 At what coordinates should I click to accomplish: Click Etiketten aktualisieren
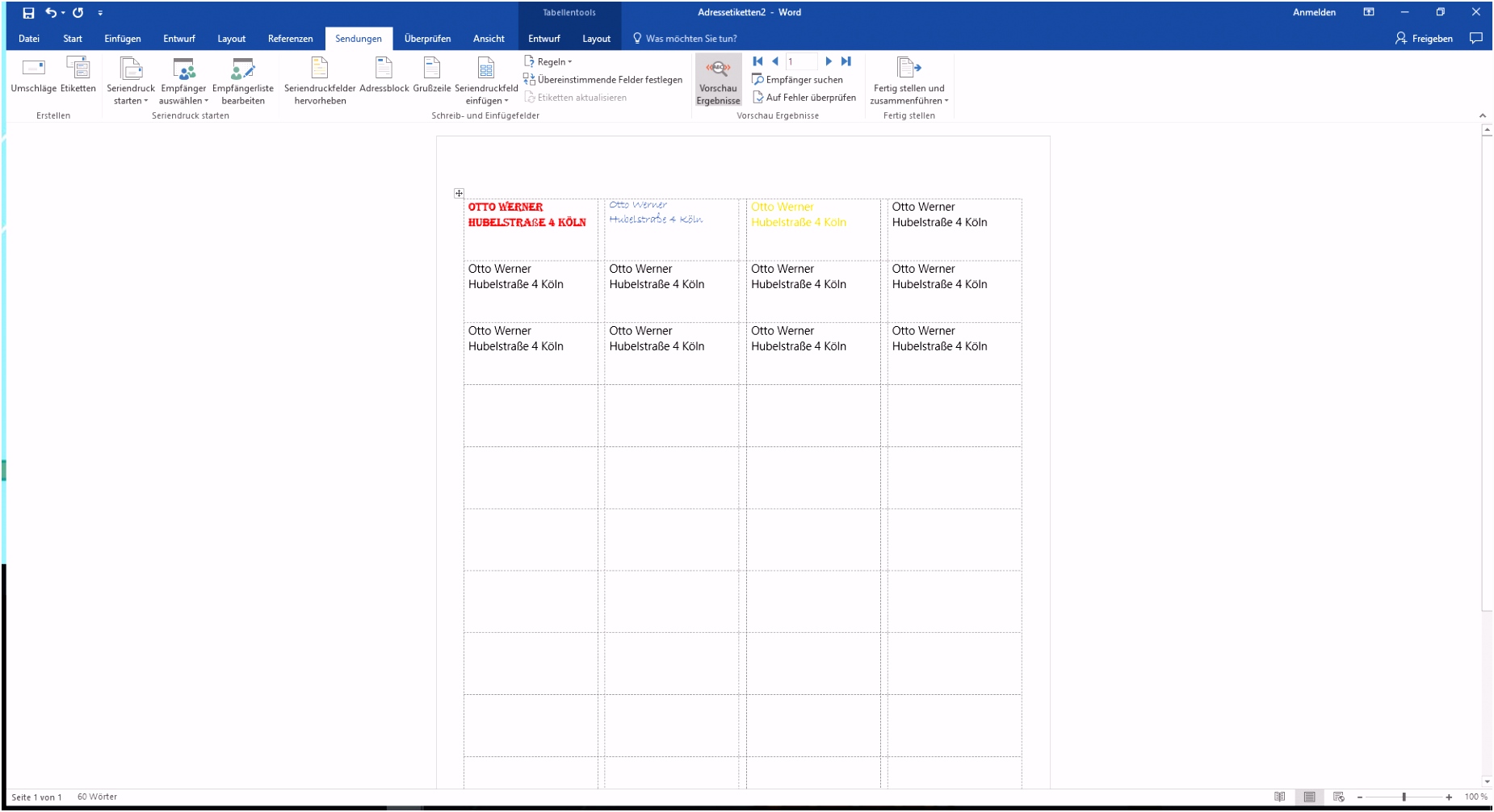coord(576,97)
